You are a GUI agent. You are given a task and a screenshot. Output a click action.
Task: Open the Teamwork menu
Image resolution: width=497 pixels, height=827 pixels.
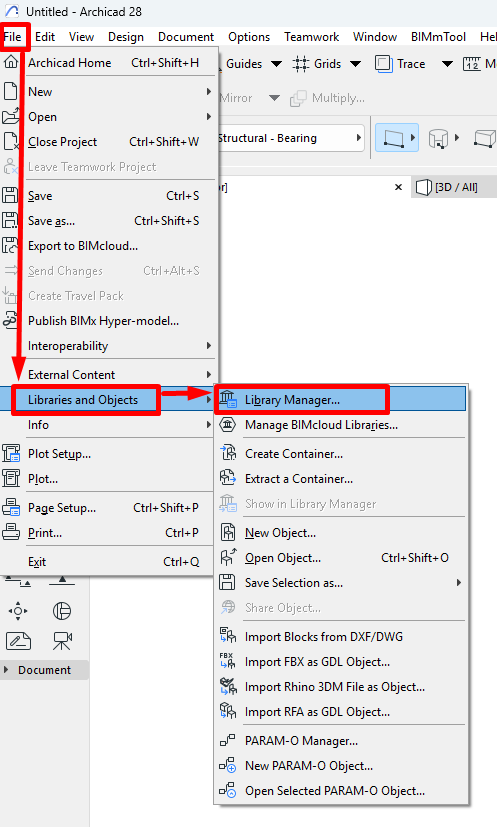click(x=311, y=37)
